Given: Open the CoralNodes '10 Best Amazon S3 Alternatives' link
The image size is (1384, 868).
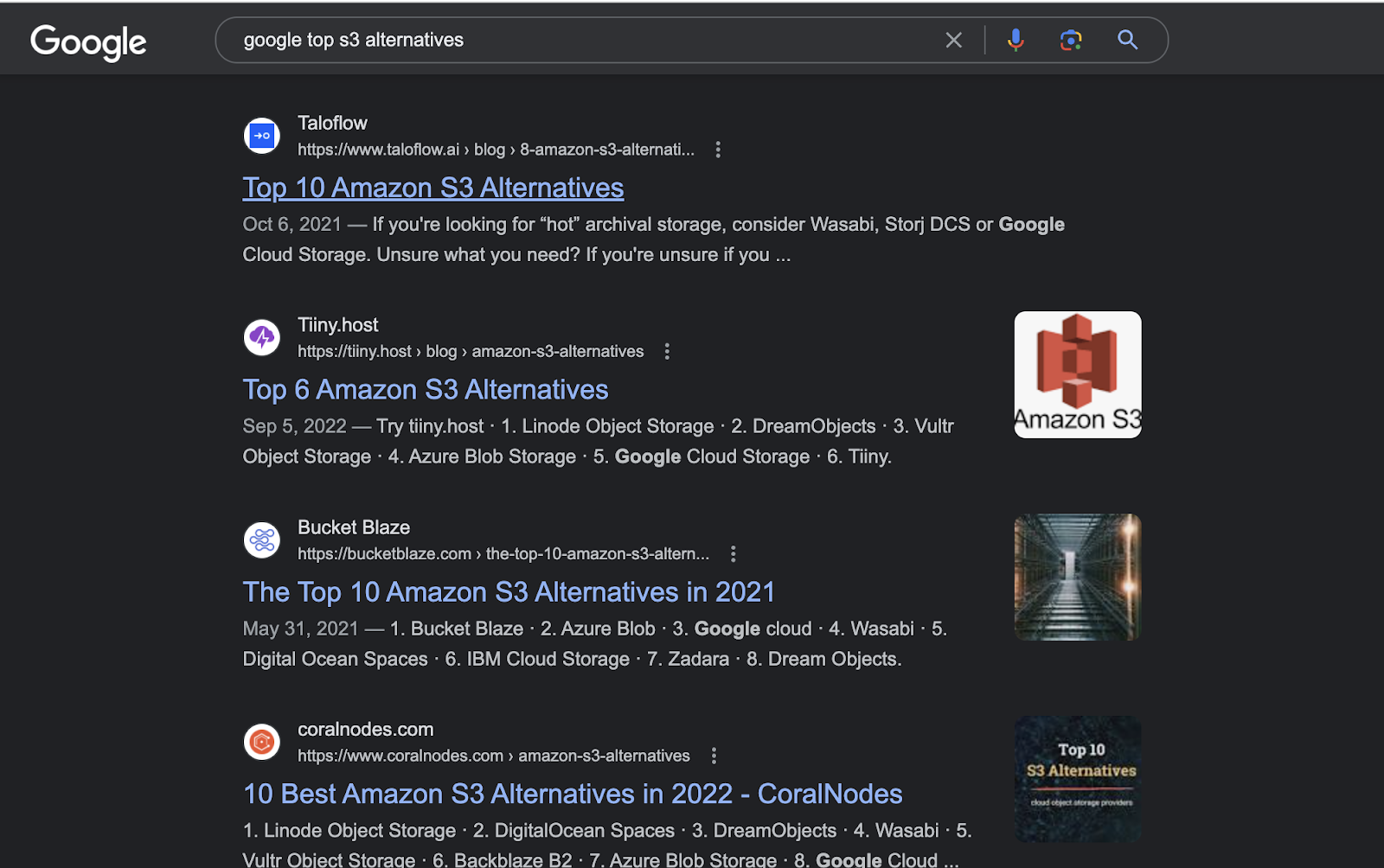Looking at the screenshot, I should pyautogui.click(x=572, y=794).
